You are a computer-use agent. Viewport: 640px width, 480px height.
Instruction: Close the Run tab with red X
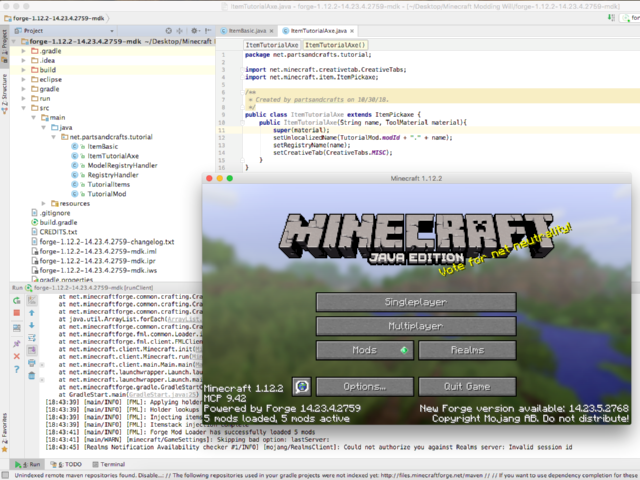pos(17,356)
